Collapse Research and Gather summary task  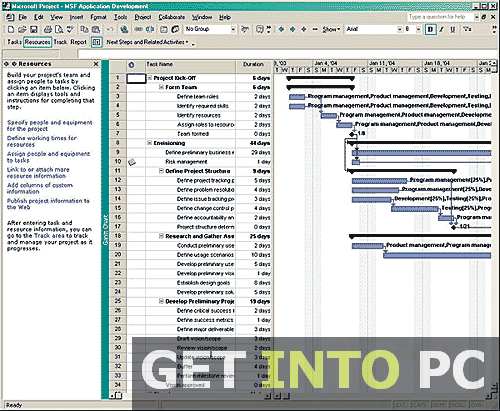pos(161,236)
